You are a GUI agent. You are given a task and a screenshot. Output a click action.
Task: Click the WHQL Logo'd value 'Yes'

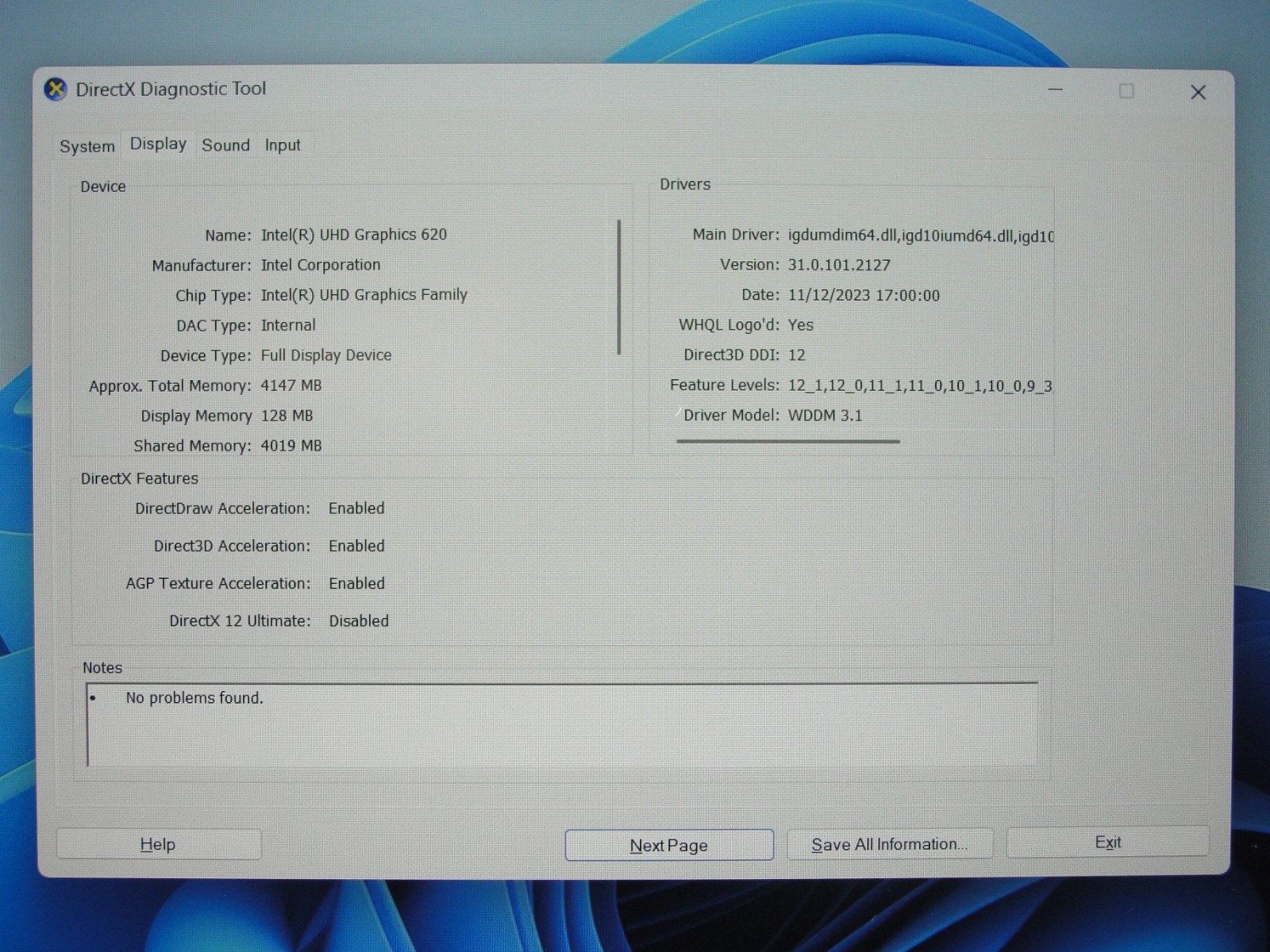[800, 325]
